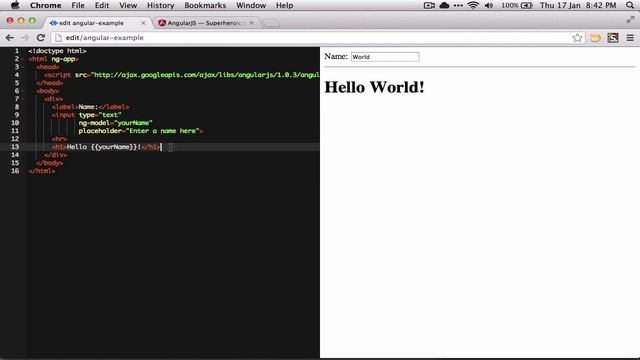Open the File menu

tap(78, 5)
